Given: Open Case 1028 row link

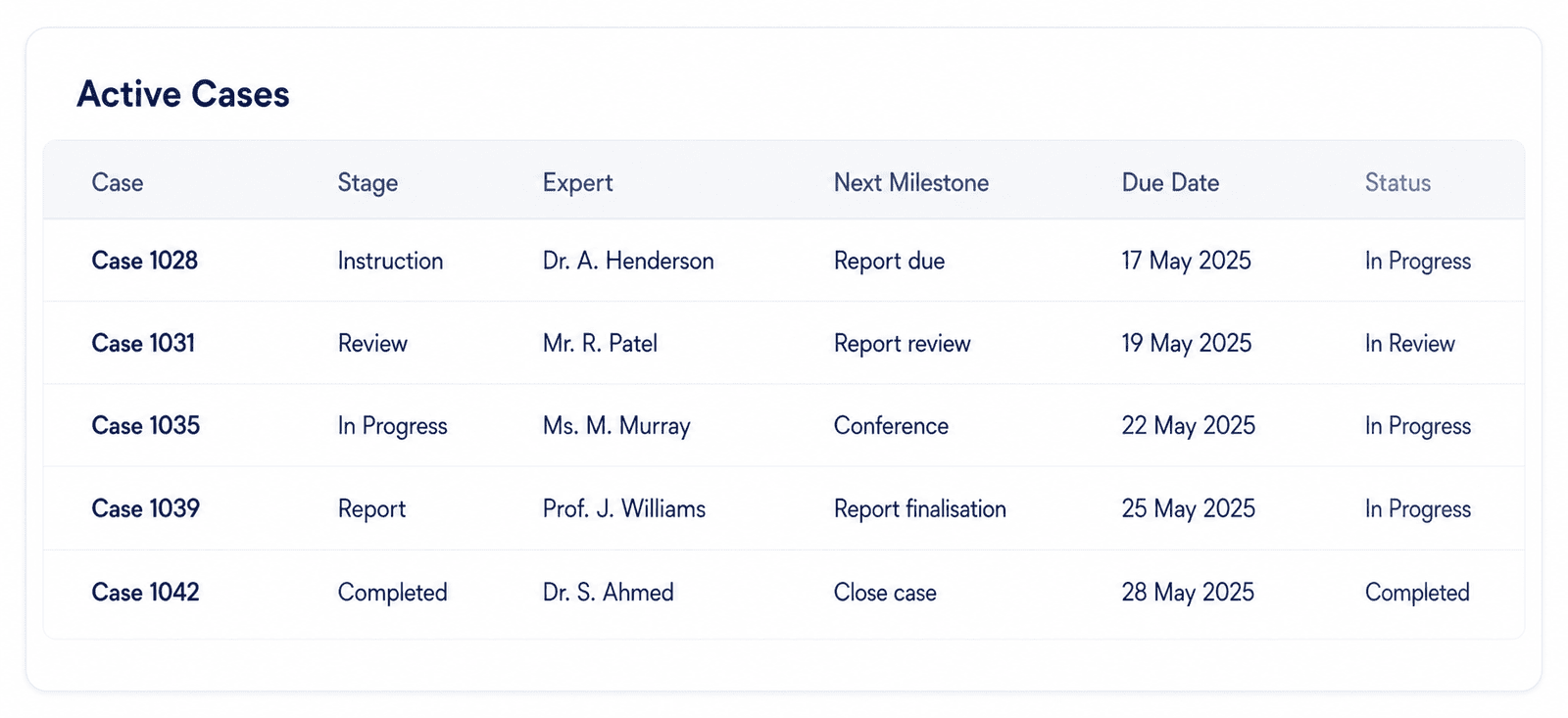Looking at the screenshot, I should coord(144,261).
